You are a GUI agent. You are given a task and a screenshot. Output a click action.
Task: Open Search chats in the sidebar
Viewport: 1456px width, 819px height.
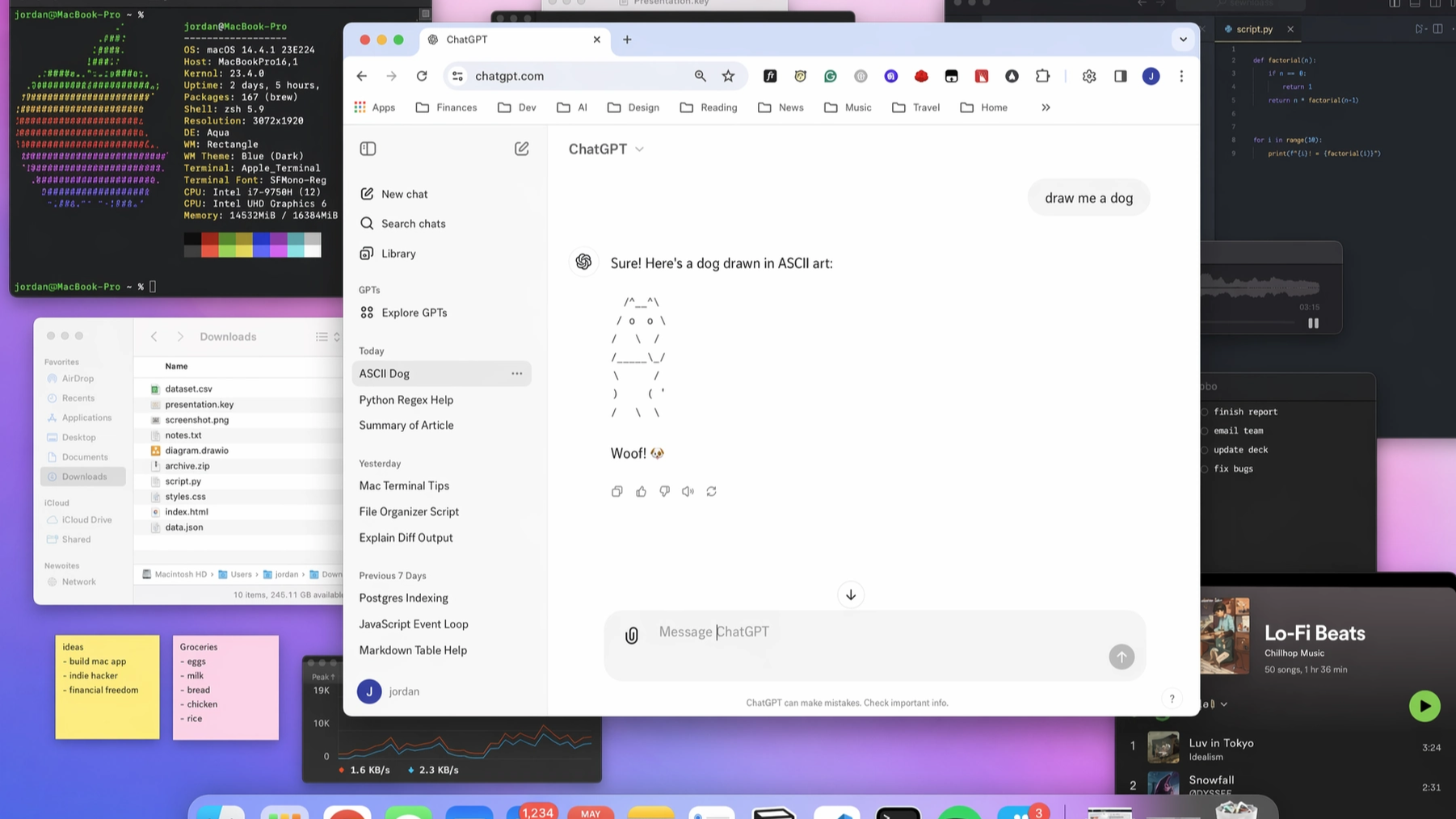click(x=412, y=223)
